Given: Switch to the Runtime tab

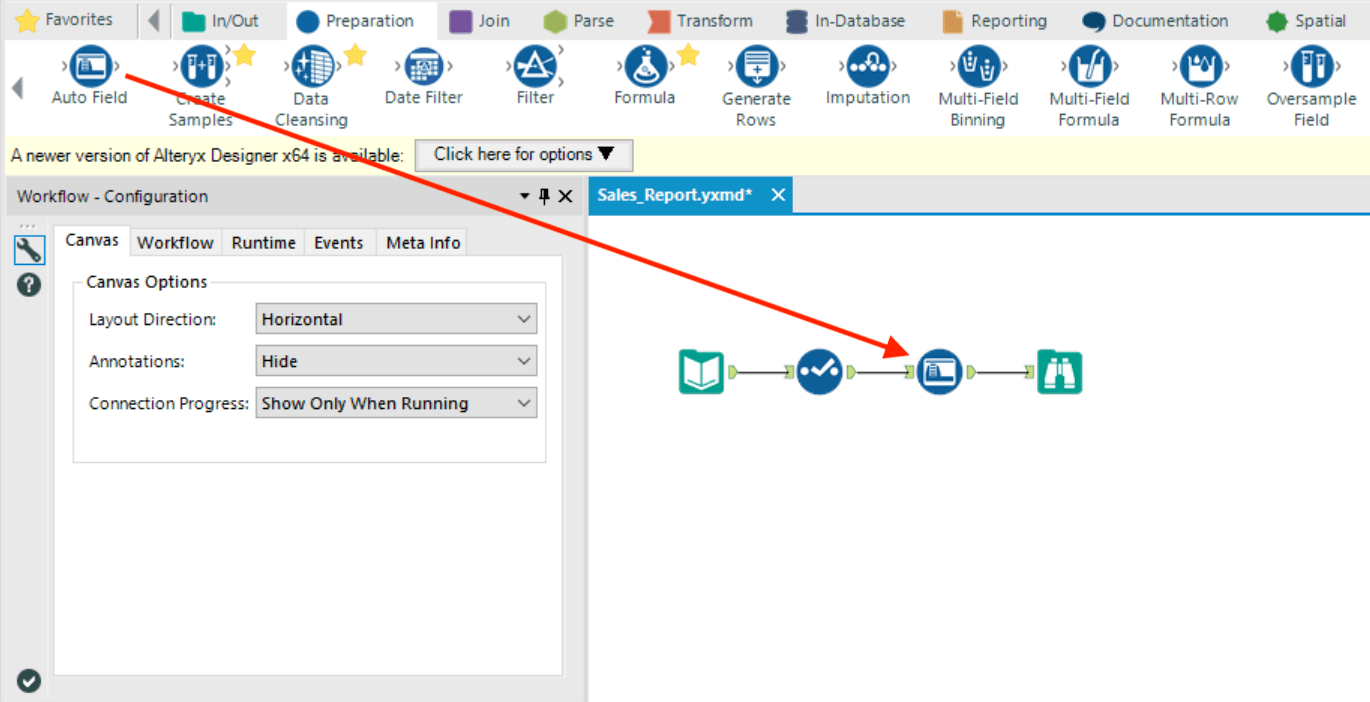Looking at the screenshot, I should (x=262, y=241).
